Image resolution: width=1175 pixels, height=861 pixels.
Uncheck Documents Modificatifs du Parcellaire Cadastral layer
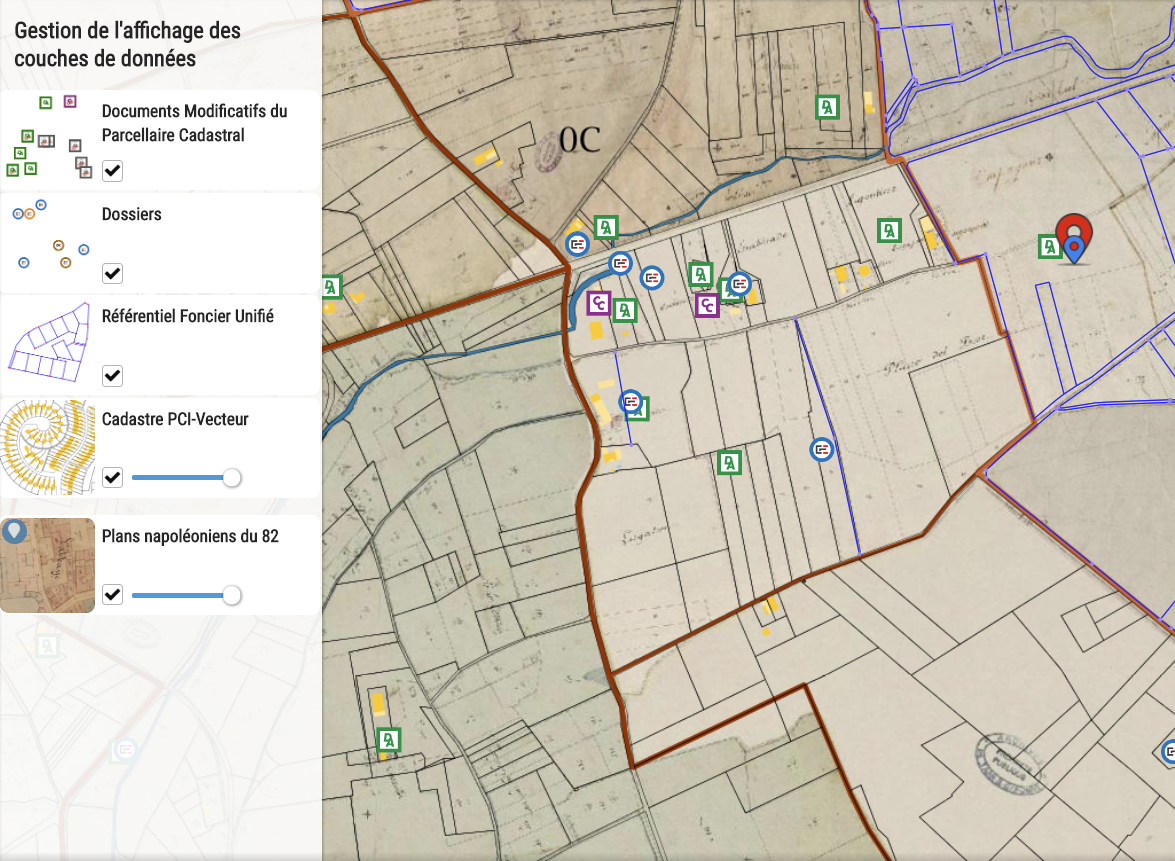[x=113, y=171]
